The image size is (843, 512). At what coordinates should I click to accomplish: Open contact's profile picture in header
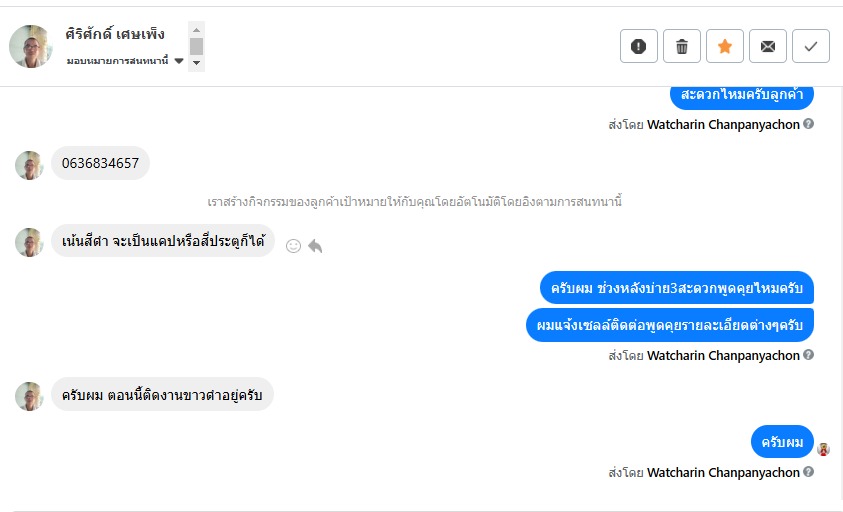point(31,47)
